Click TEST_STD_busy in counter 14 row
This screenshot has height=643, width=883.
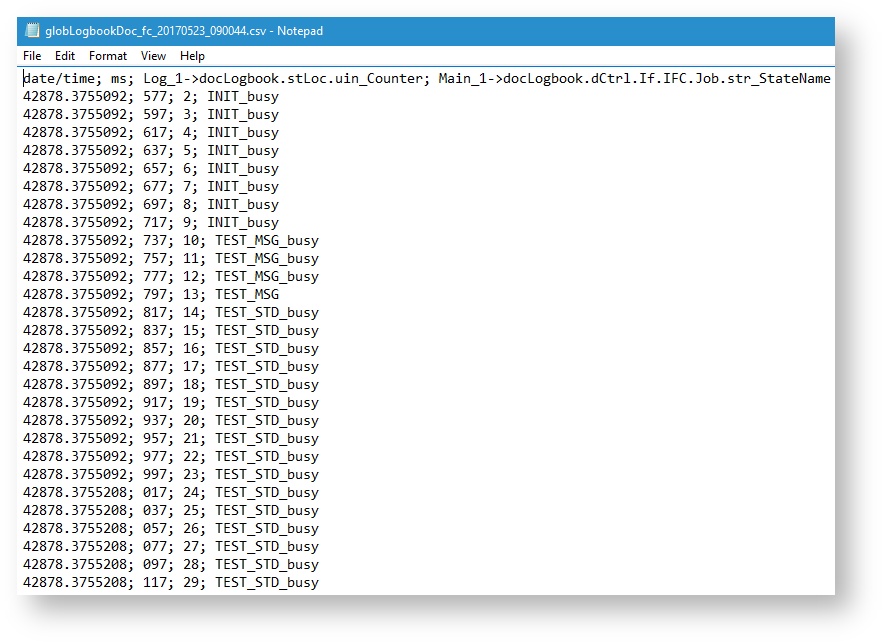(267, 312)
